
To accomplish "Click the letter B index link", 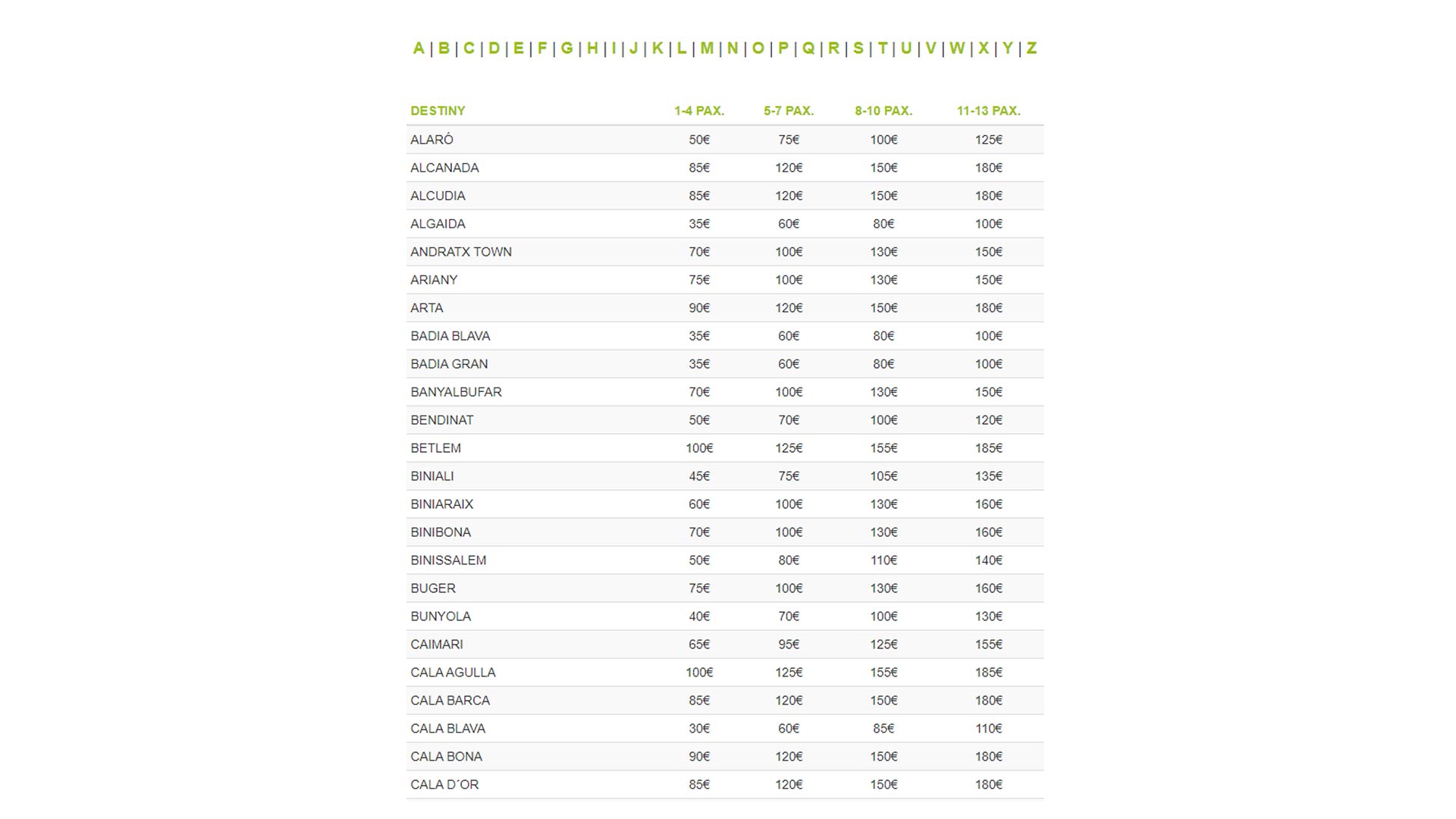I will (x=444, y=49).
